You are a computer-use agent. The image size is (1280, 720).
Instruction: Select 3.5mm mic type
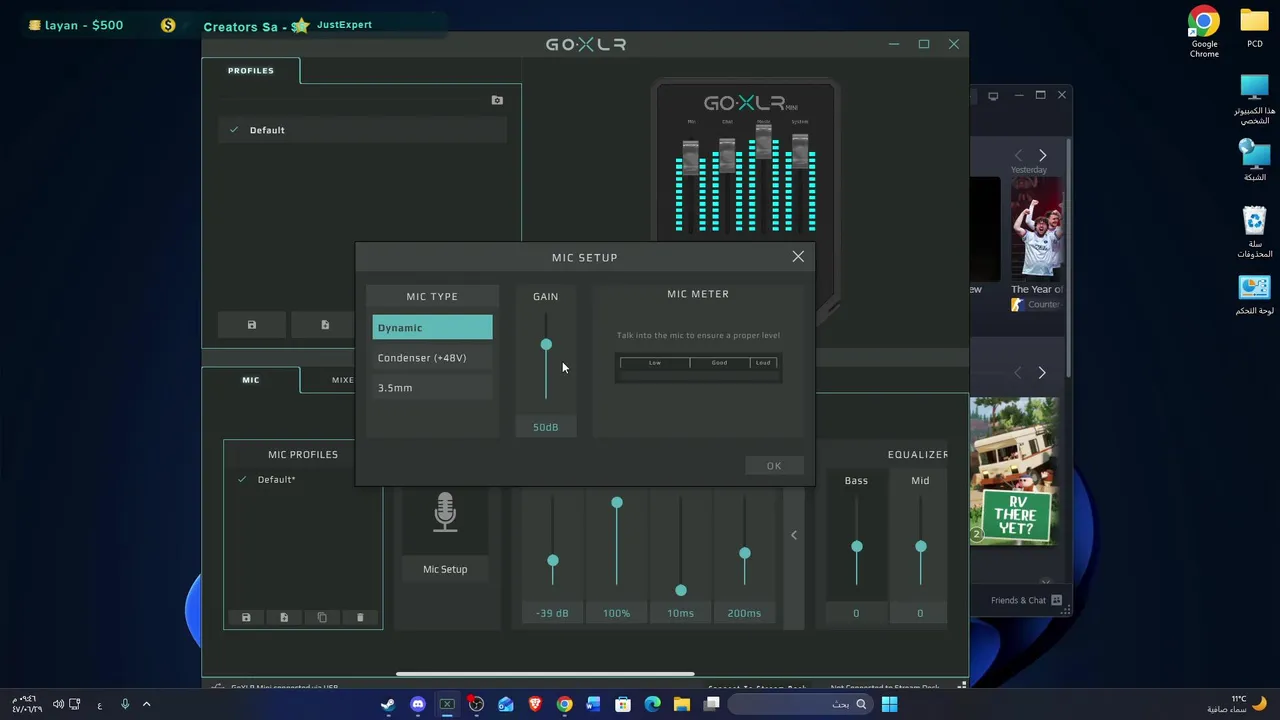[432, 387]
